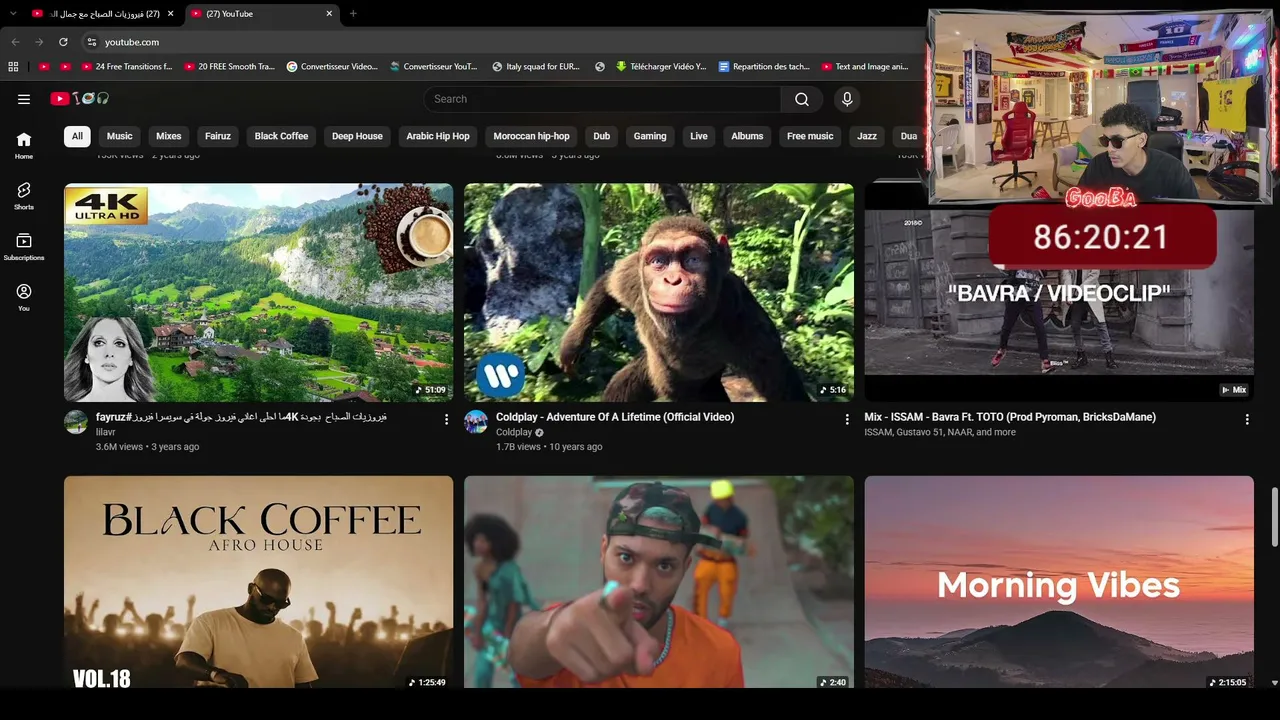Open the apps grid in the bookmarks bar

click(13, 67)
